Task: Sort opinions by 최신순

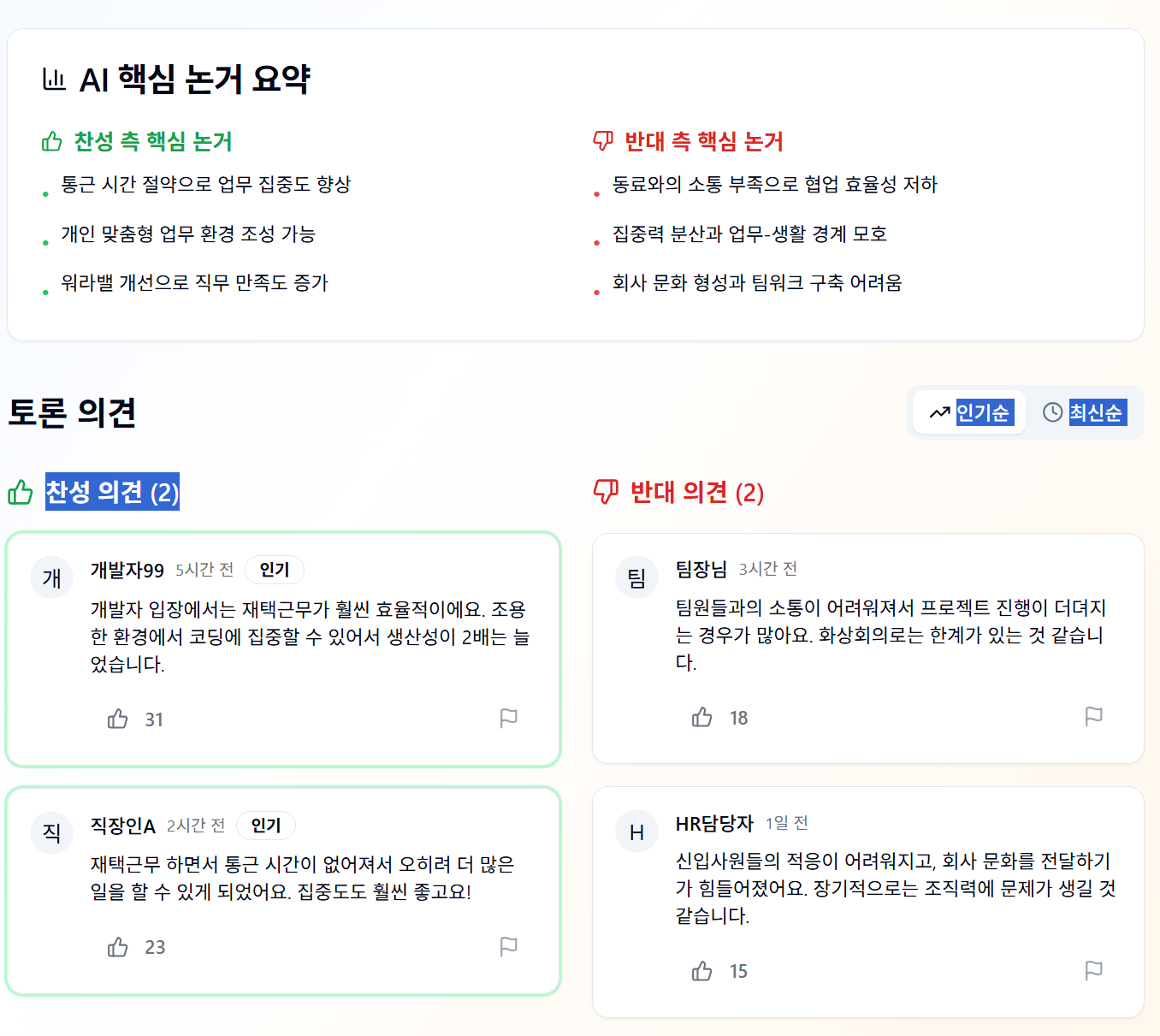Action: [1083, 412]
